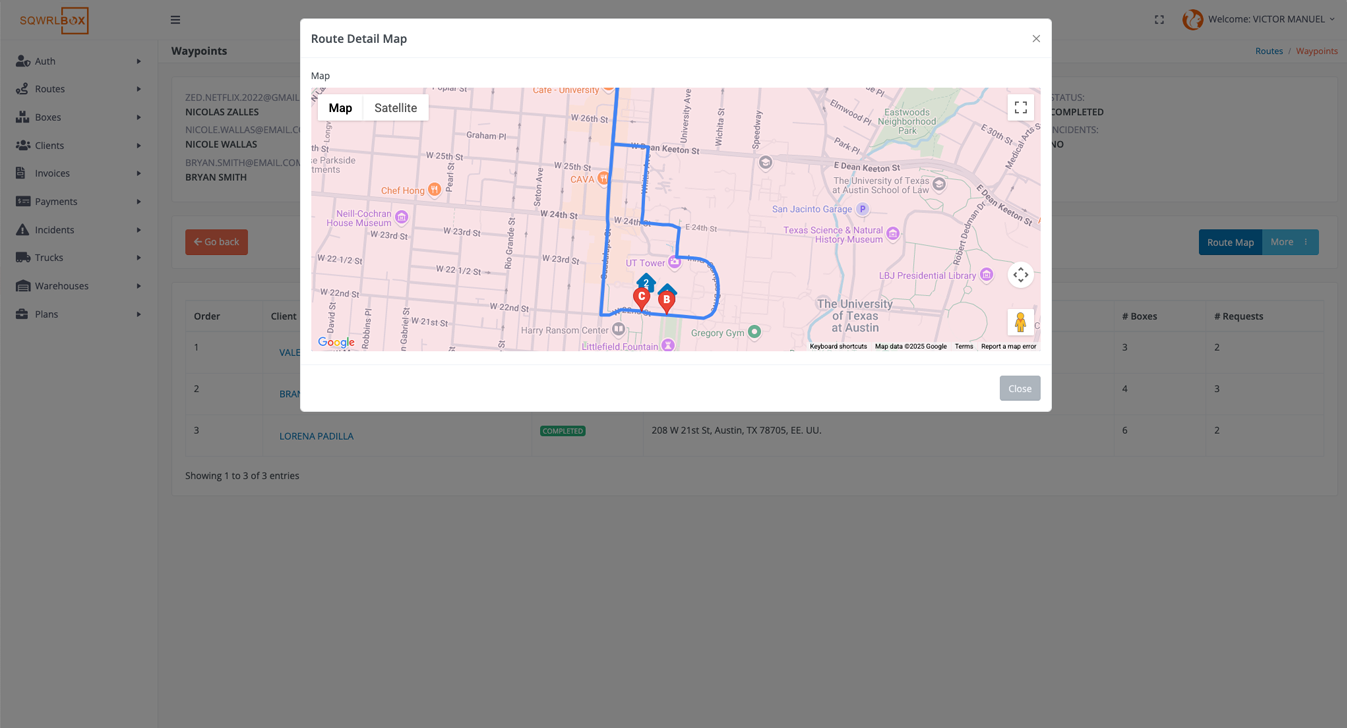
Task: Toggle fullscreen view on the map
Action: 1020,108
